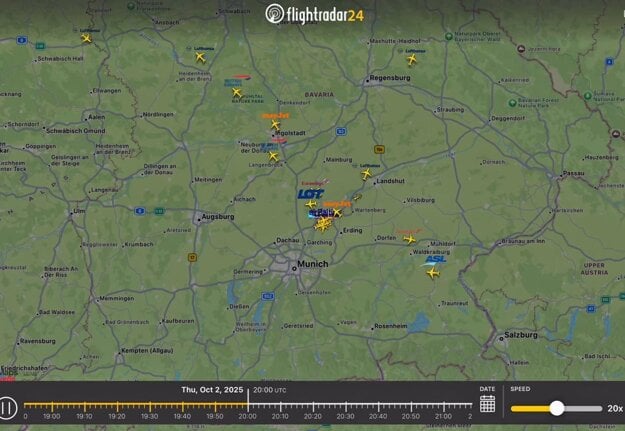This screenshot has width=625, height=431.
Task: Select the Lufthansa plane near Landshut
Action: point(367,174)
